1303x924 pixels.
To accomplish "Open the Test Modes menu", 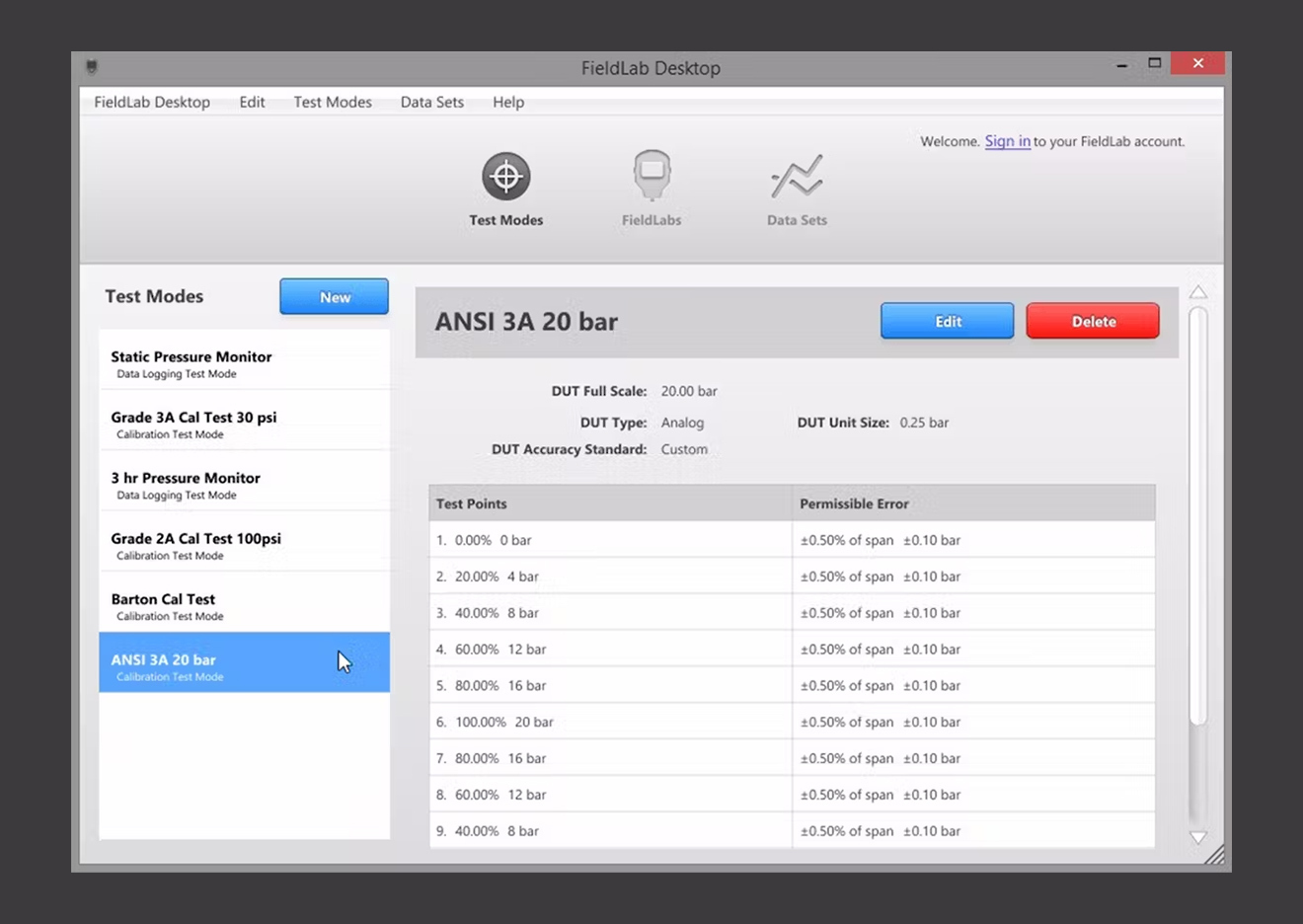I will click(x=333, y=102).
